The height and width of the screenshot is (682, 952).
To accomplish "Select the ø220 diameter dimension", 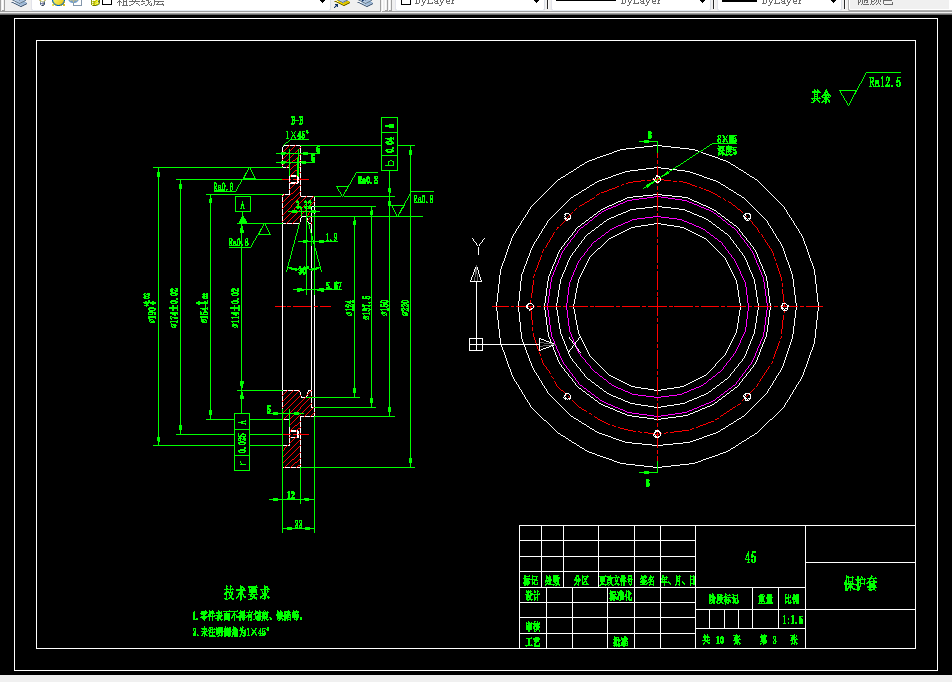I will tap(405, 308).
